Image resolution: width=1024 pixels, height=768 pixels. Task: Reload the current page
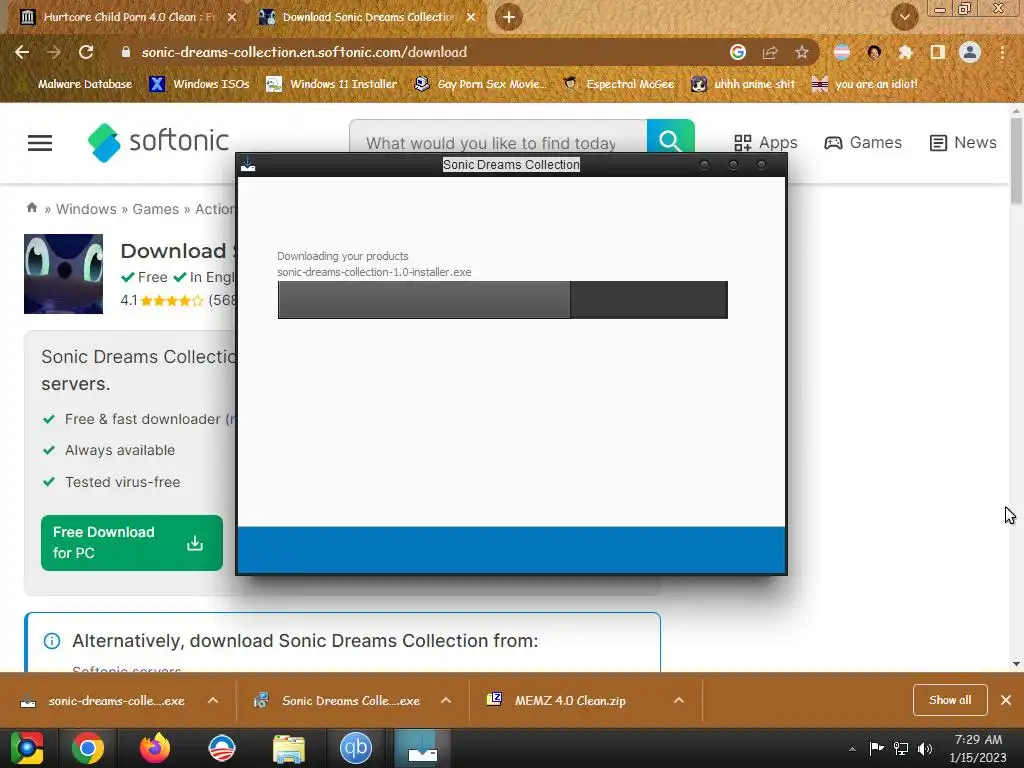coord(86,52)
